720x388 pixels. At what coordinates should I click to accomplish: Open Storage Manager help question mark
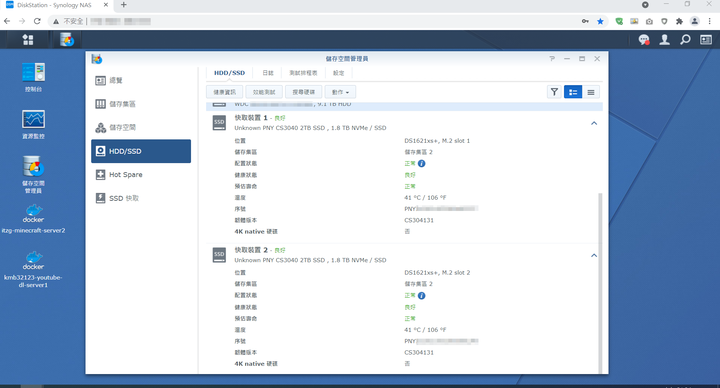tap(552, 59)
